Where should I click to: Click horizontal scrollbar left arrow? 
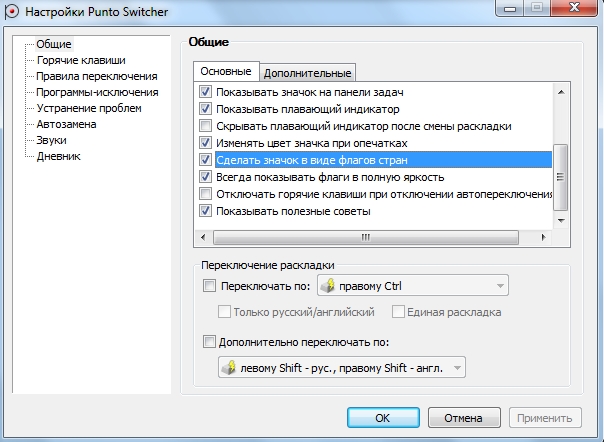point(203,237)
